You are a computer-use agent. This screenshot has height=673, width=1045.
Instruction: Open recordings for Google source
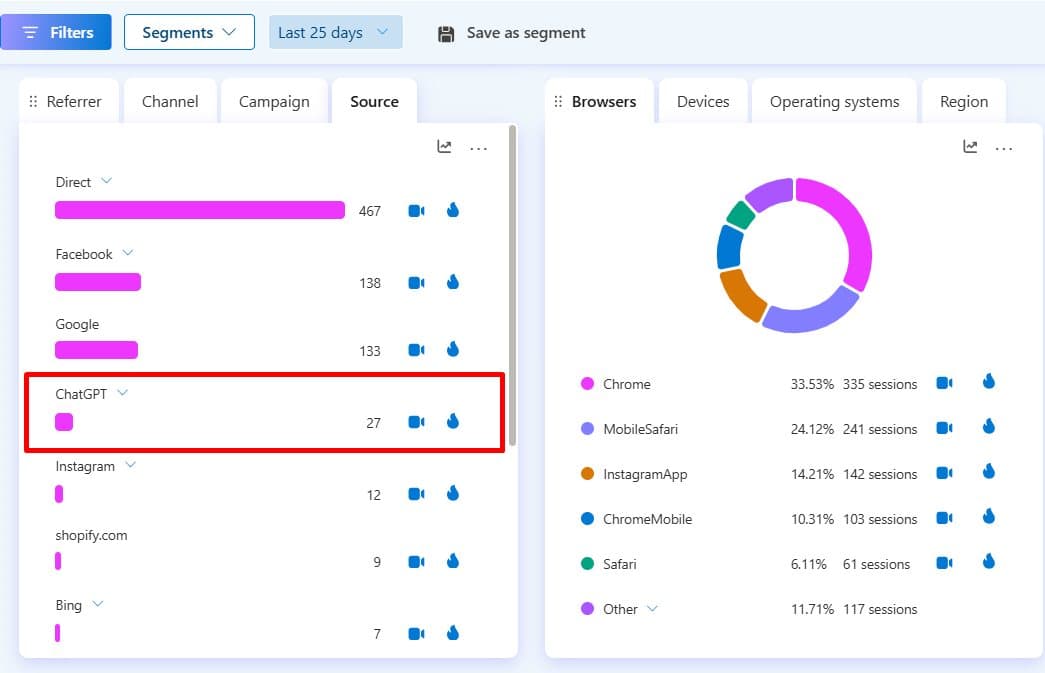point(417,350)
